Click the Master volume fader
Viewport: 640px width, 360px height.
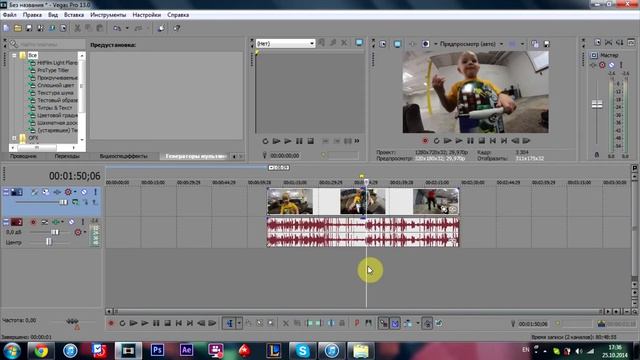click(597, 104)
